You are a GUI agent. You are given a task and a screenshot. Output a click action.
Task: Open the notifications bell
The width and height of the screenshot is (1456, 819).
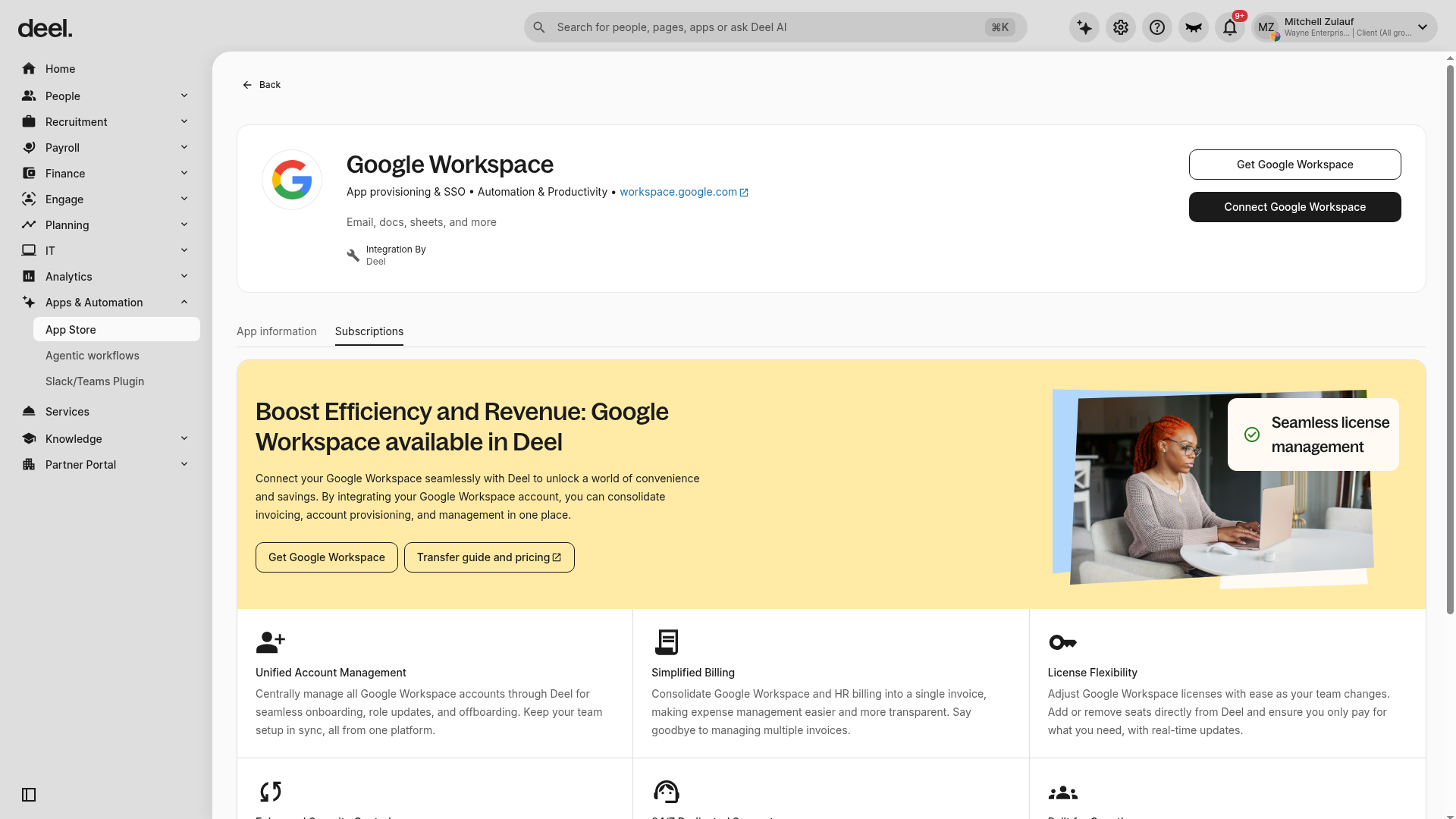(1230, 27)
